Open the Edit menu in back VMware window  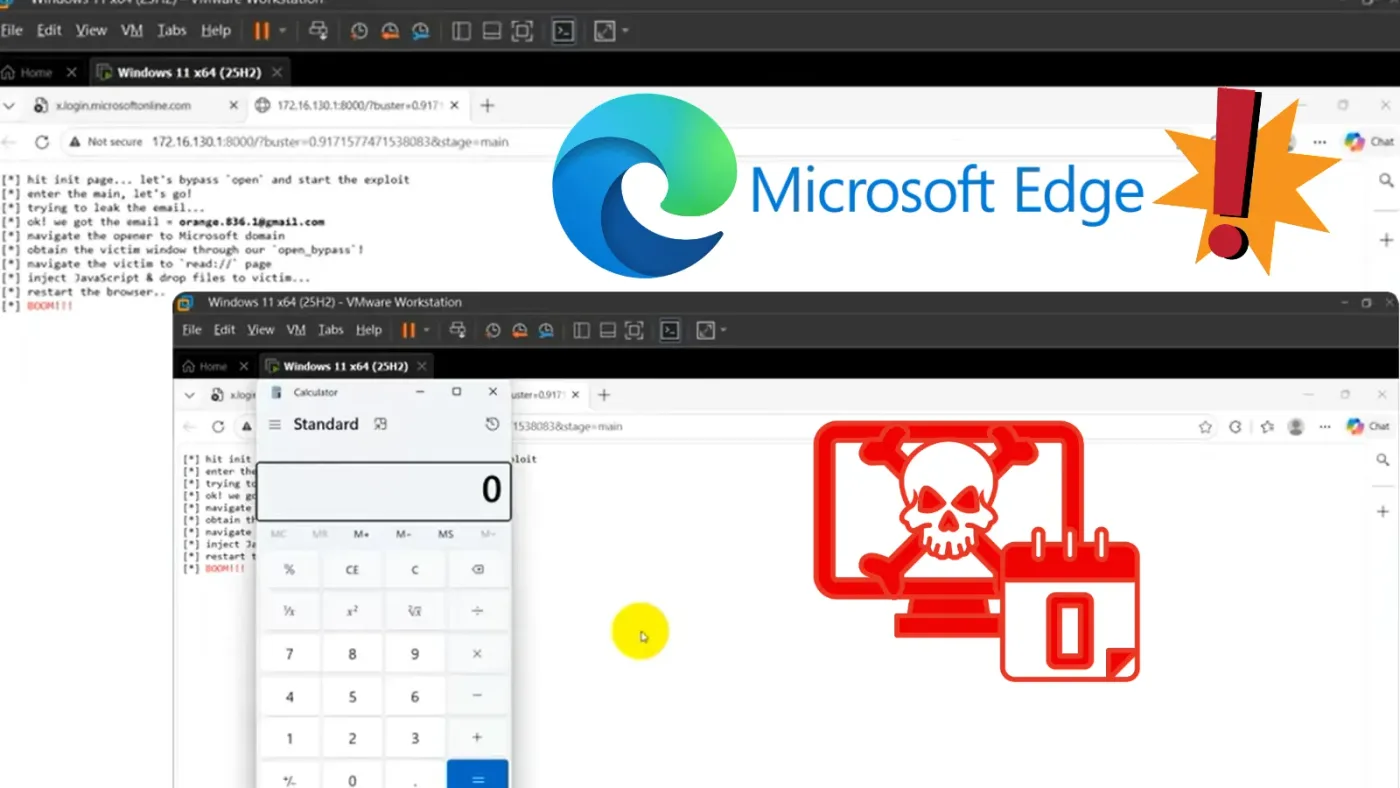click(49, 31)
